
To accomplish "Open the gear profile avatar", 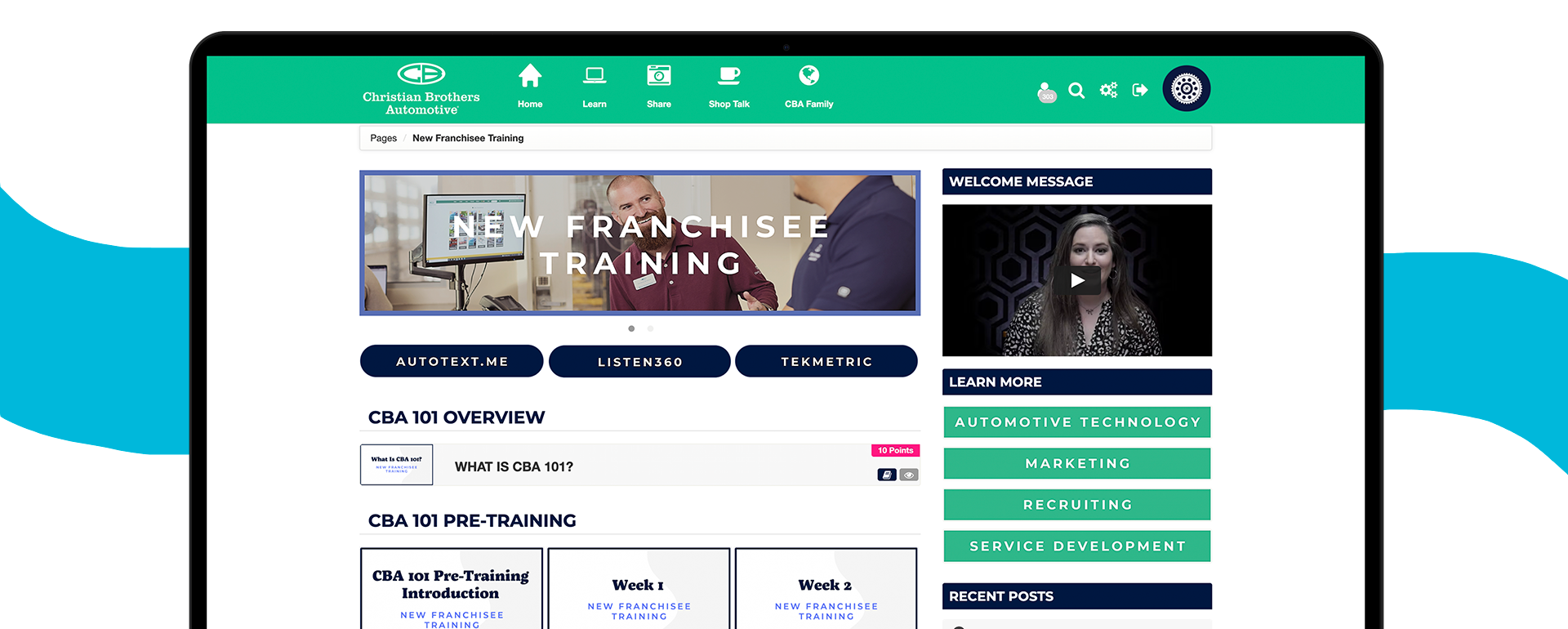I will pos(1187,88).
